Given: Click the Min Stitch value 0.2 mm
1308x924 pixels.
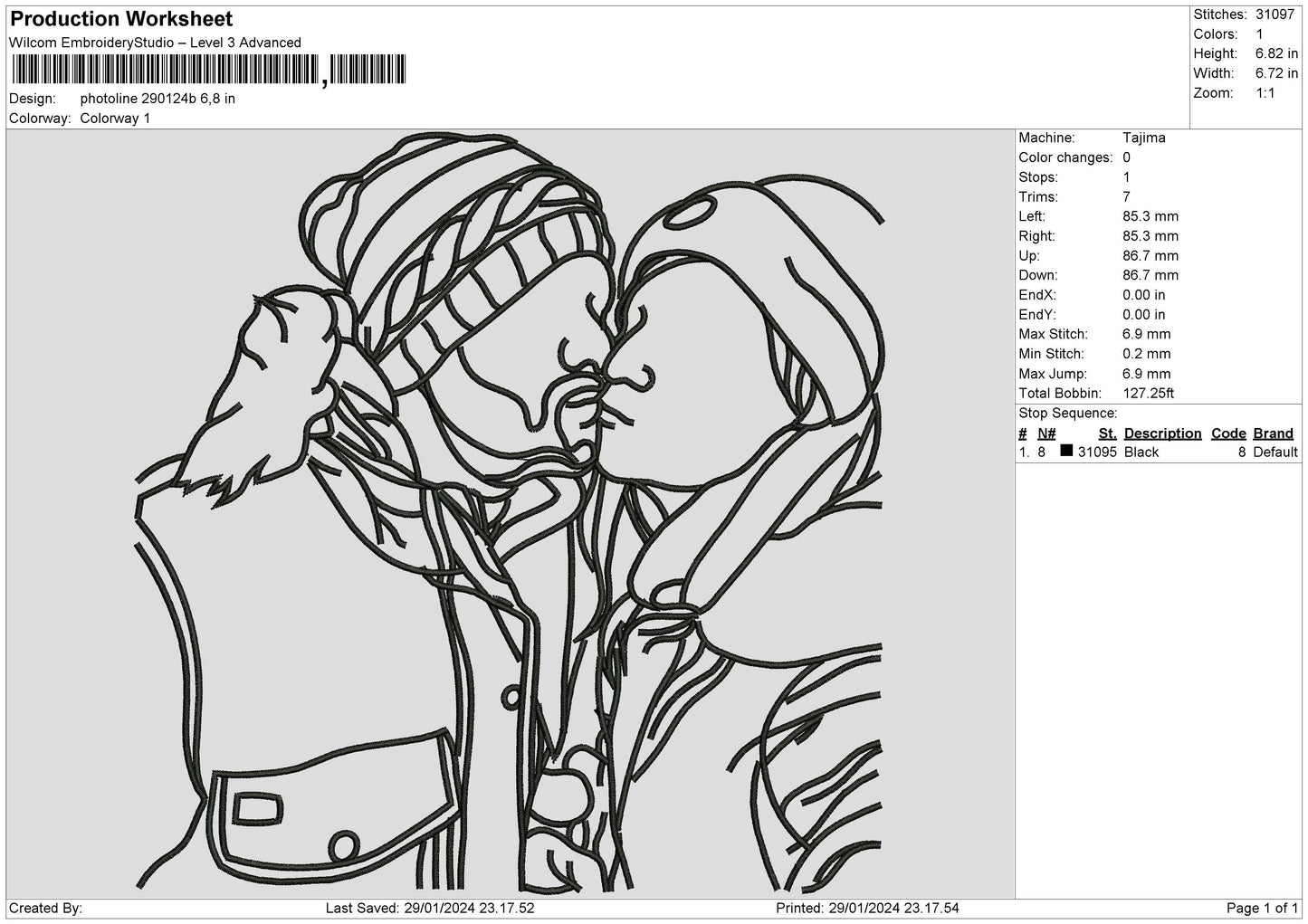Looking at the screenshot, I should point(1147,354).
